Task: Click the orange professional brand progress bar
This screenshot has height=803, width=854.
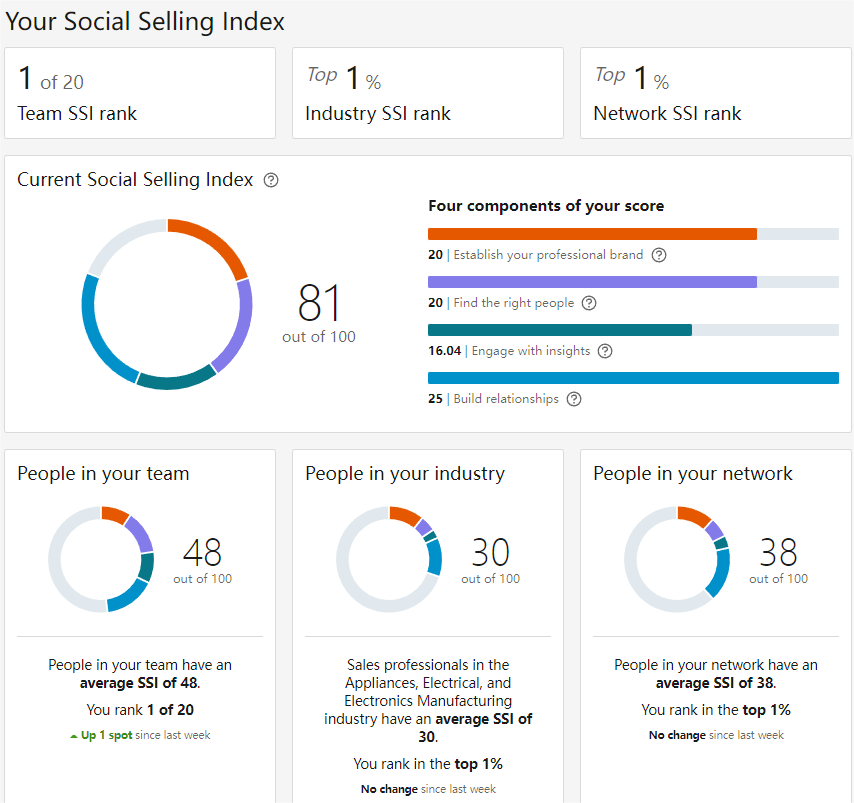Action: [592, 234]
